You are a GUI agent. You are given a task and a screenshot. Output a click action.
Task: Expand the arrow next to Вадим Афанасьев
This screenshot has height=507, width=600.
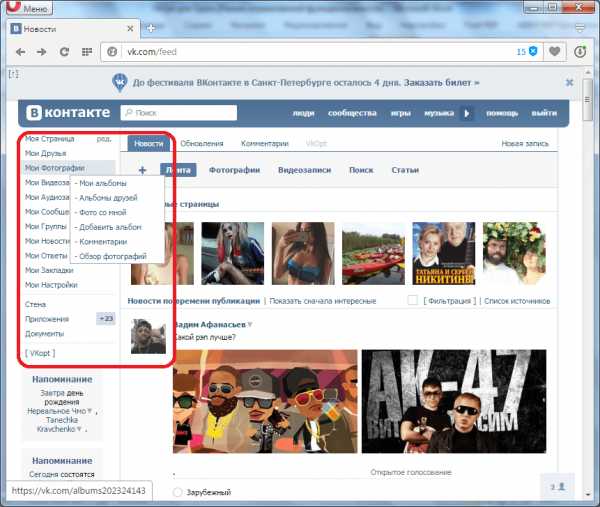pyautogui.click(x=250, y=325)
